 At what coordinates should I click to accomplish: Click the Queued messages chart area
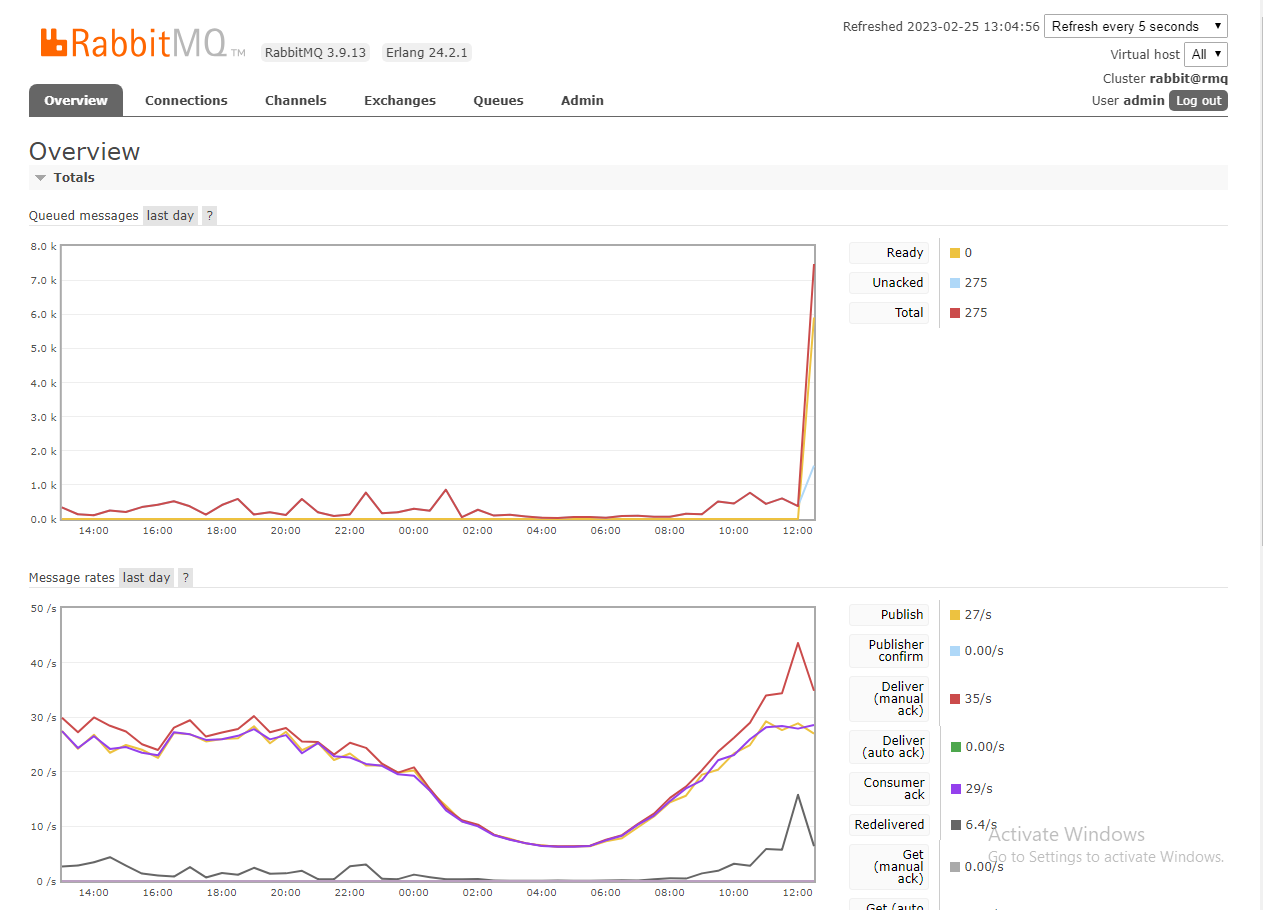pos(438,382)
